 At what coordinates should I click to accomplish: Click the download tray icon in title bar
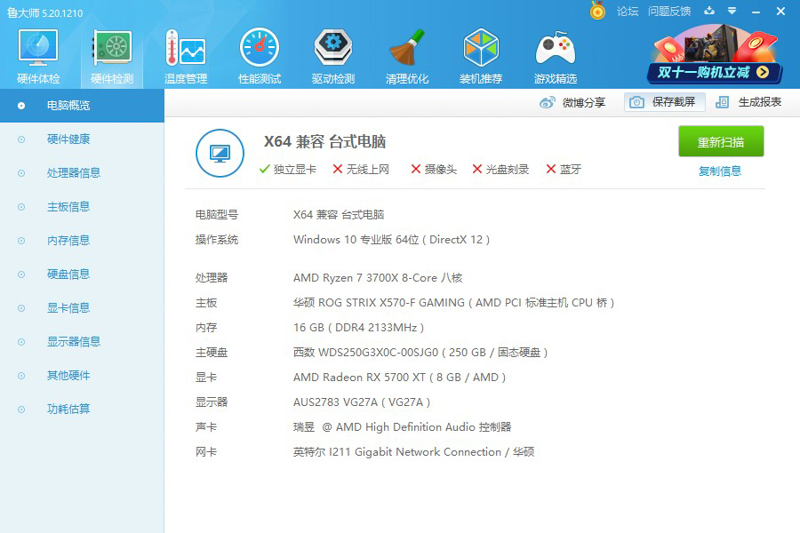point(709,11)
